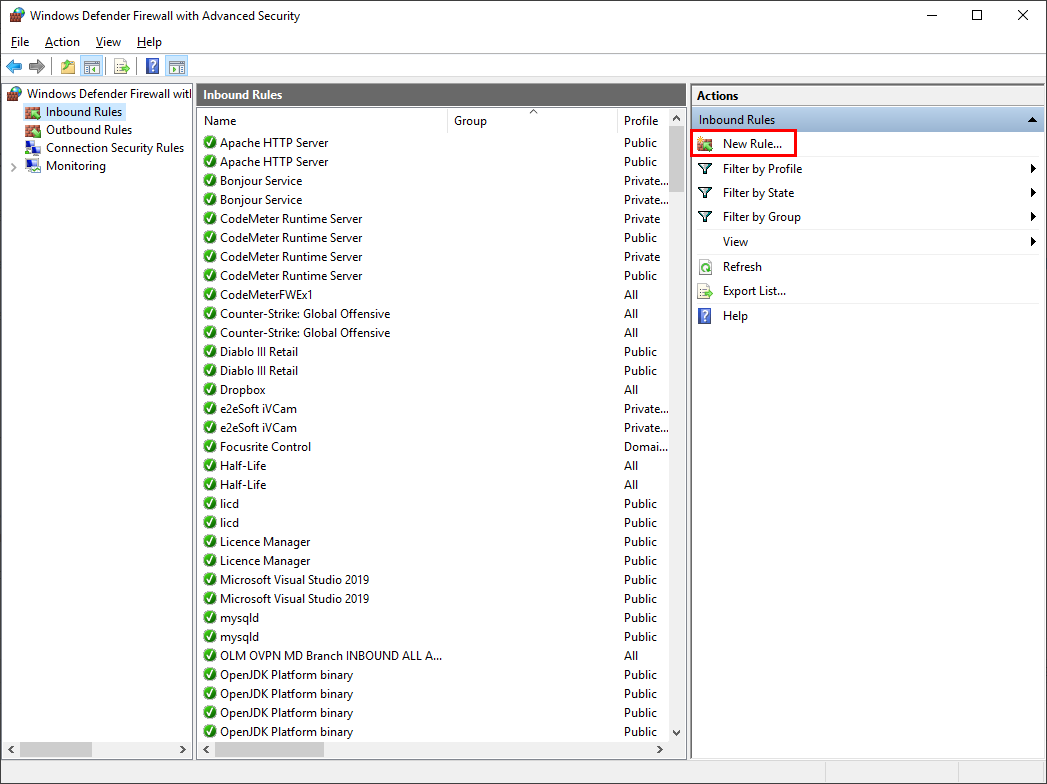Select Connection Security Rules in the tree
Screen dimensions: 1047x784
(114, 148)
